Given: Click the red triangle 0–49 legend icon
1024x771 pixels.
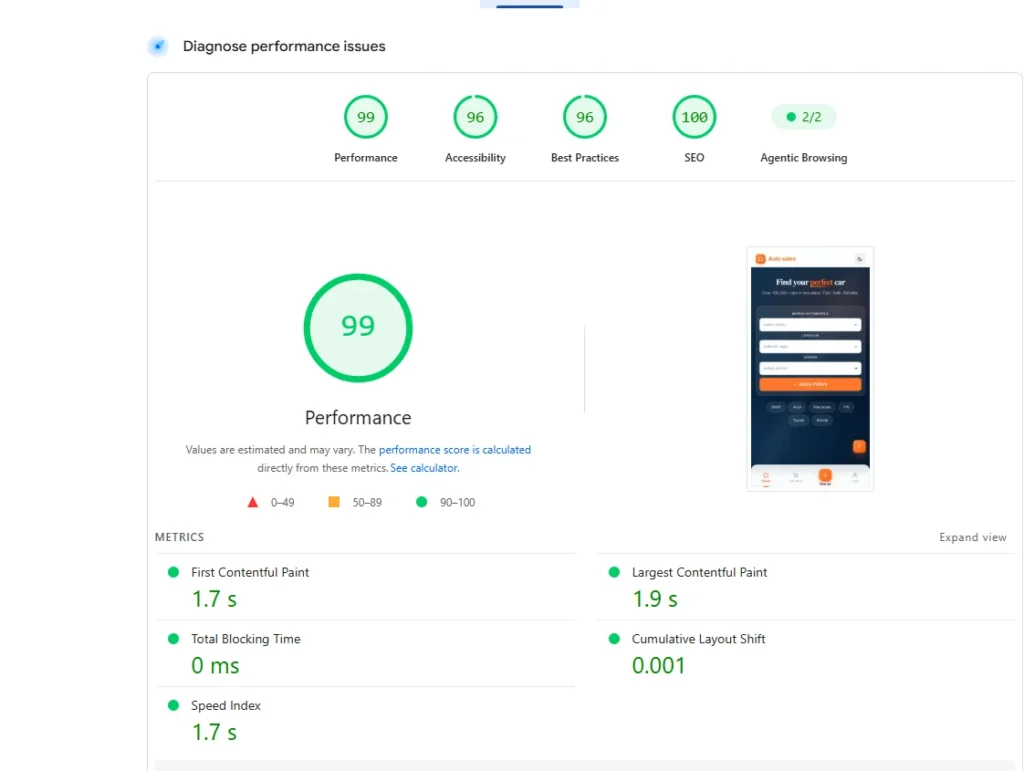Looking at the screenshot, I should pos(253,502).
